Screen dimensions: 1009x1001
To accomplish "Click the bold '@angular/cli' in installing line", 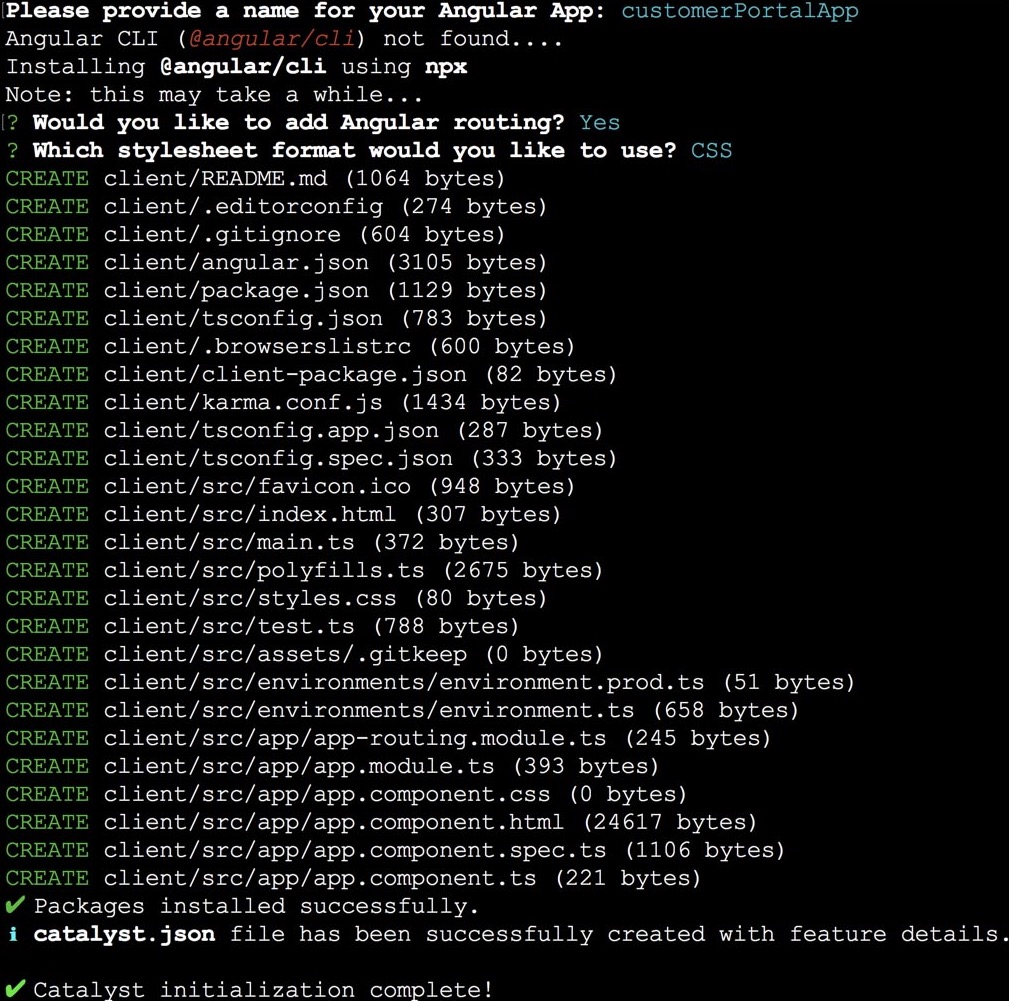I will [240, 67].
